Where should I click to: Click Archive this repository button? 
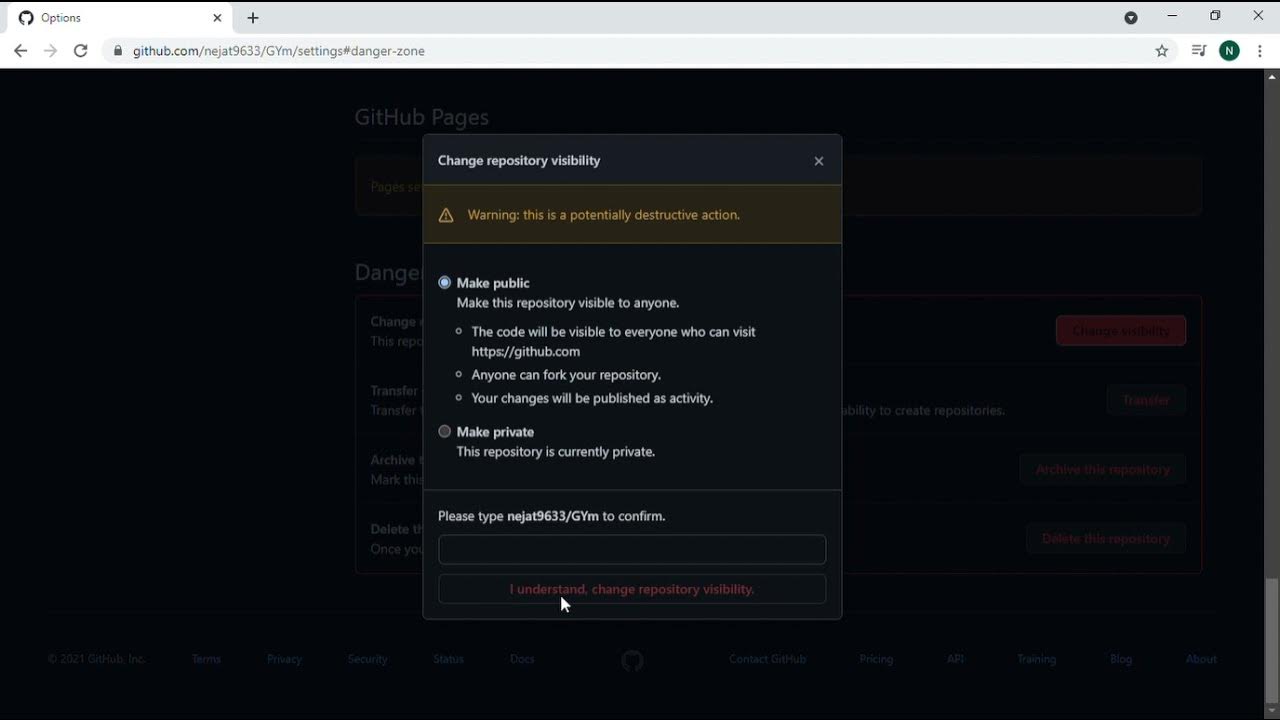pos(1103,469)
